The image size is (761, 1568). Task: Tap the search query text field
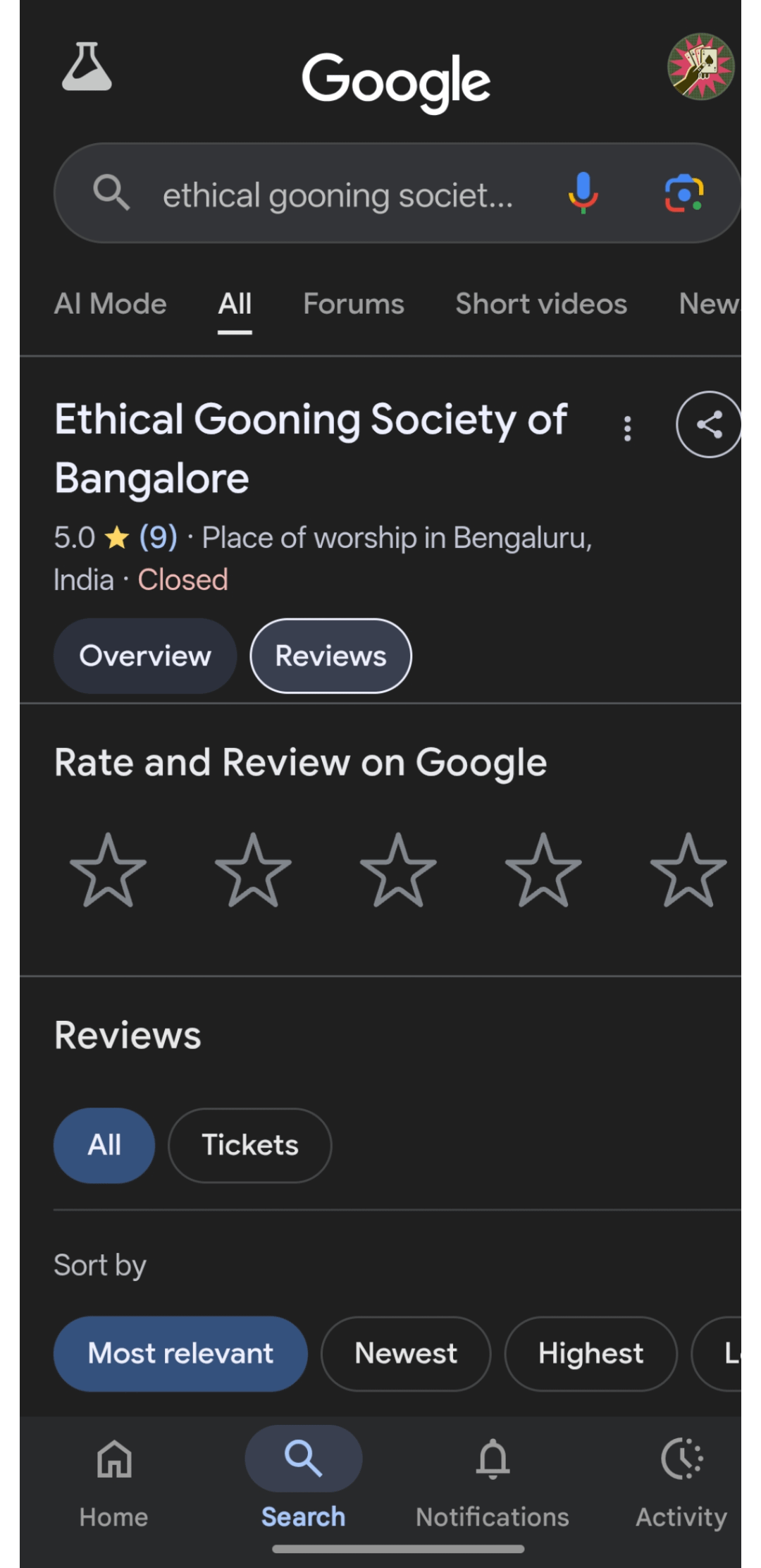tap(338, 195)
